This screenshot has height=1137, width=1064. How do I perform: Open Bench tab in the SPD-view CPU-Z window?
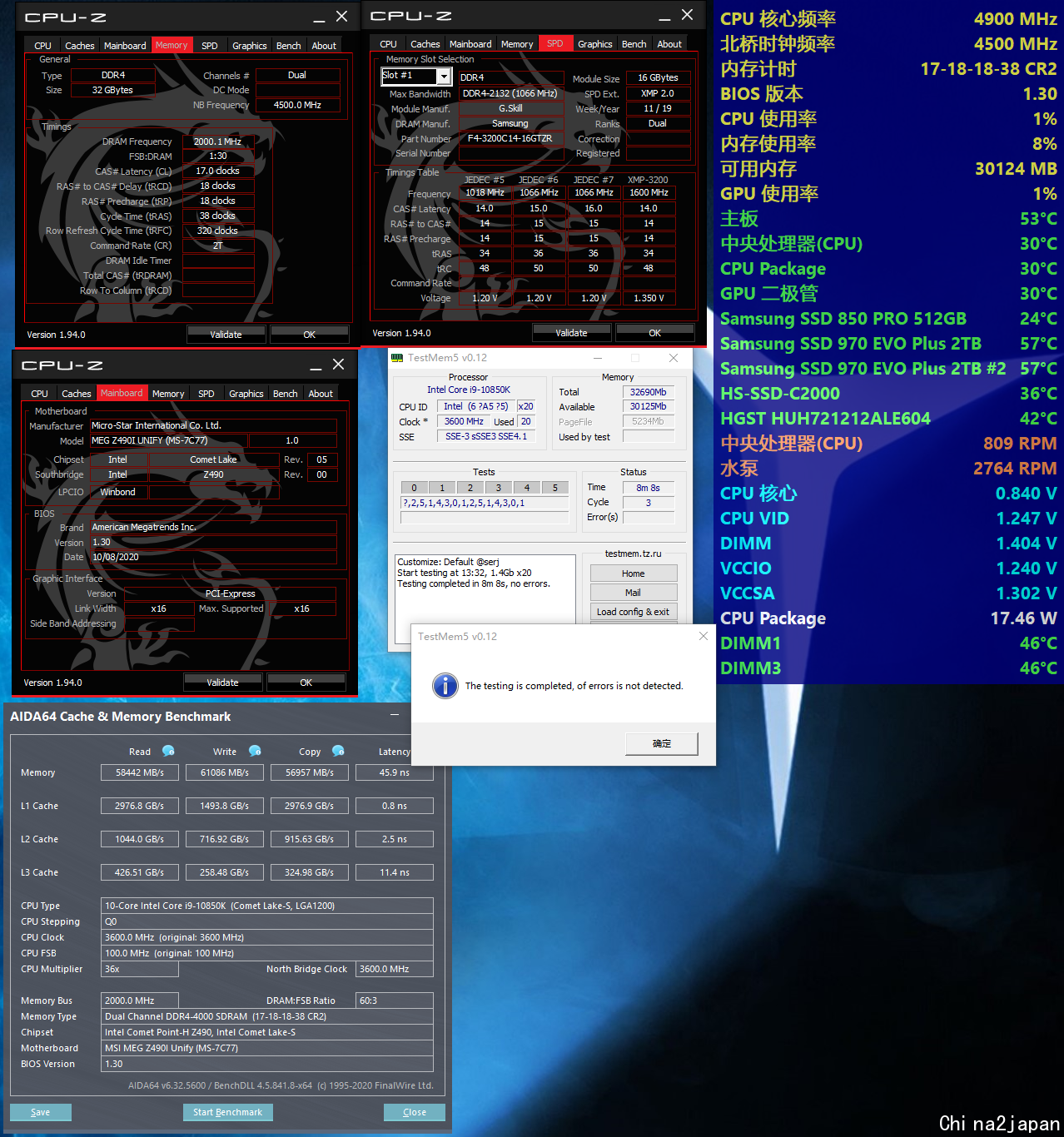[x=634, y=44]
